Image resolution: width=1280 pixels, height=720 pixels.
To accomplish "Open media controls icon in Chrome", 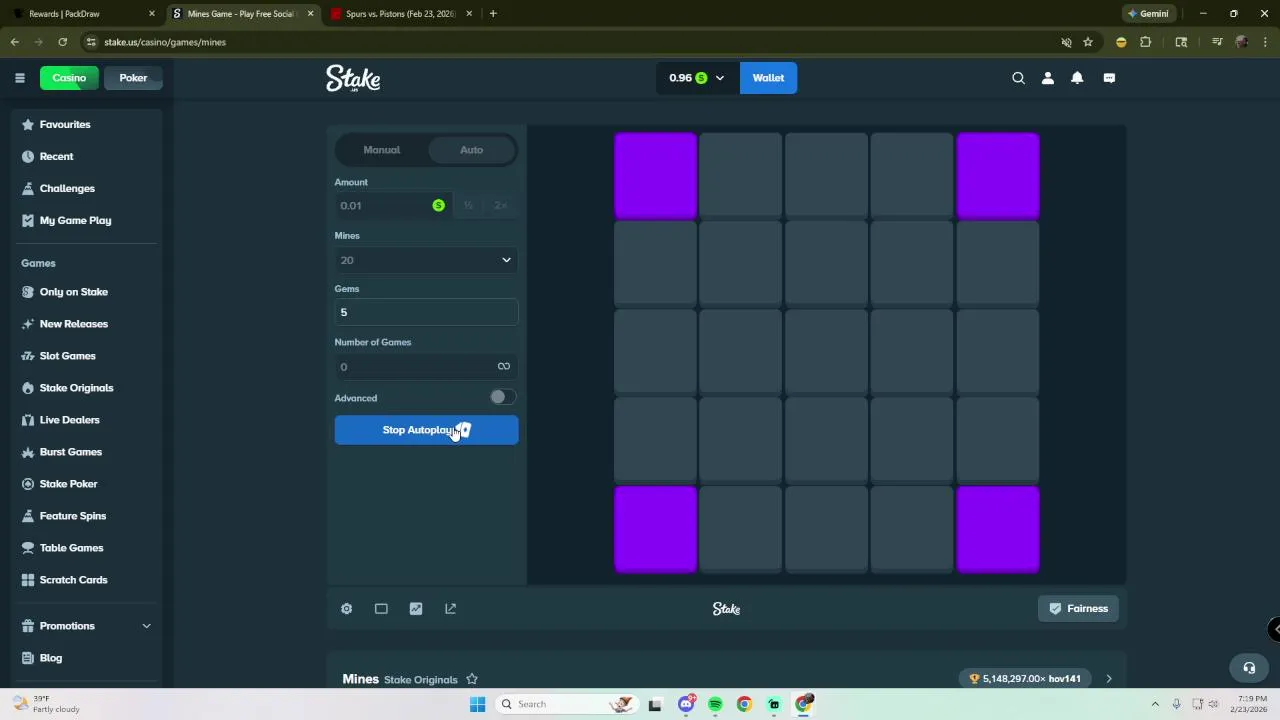I will (x=1217, y=42).
